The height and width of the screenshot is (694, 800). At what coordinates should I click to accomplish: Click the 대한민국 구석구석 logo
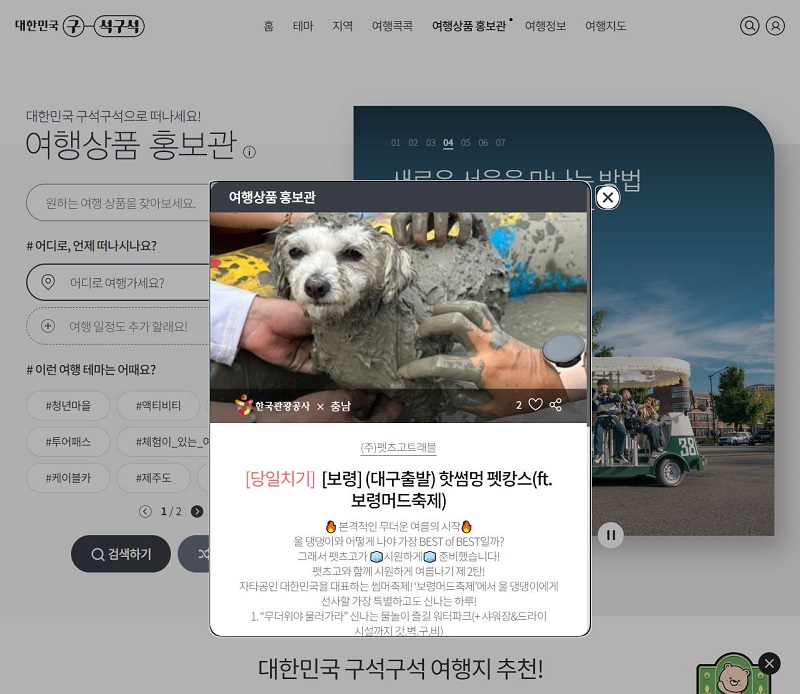(x=80, y=26)
